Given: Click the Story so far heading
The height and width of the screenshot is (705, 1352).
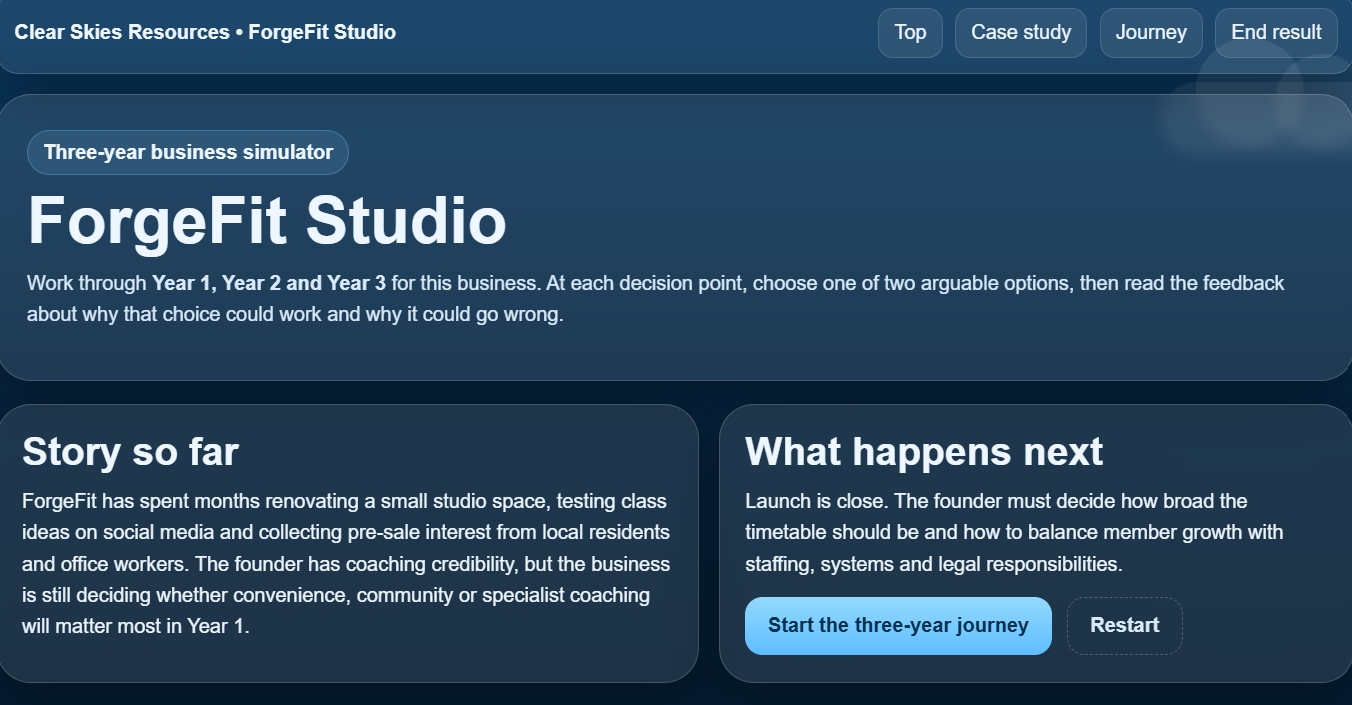Looking at the screenshot, I should (x=130, y=452).
